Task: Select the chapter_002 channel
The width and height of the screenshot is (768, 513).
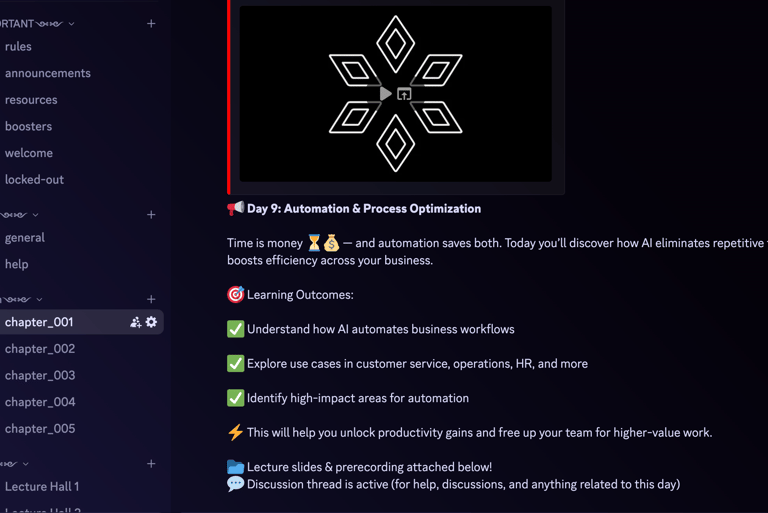Action: [40, 349]
